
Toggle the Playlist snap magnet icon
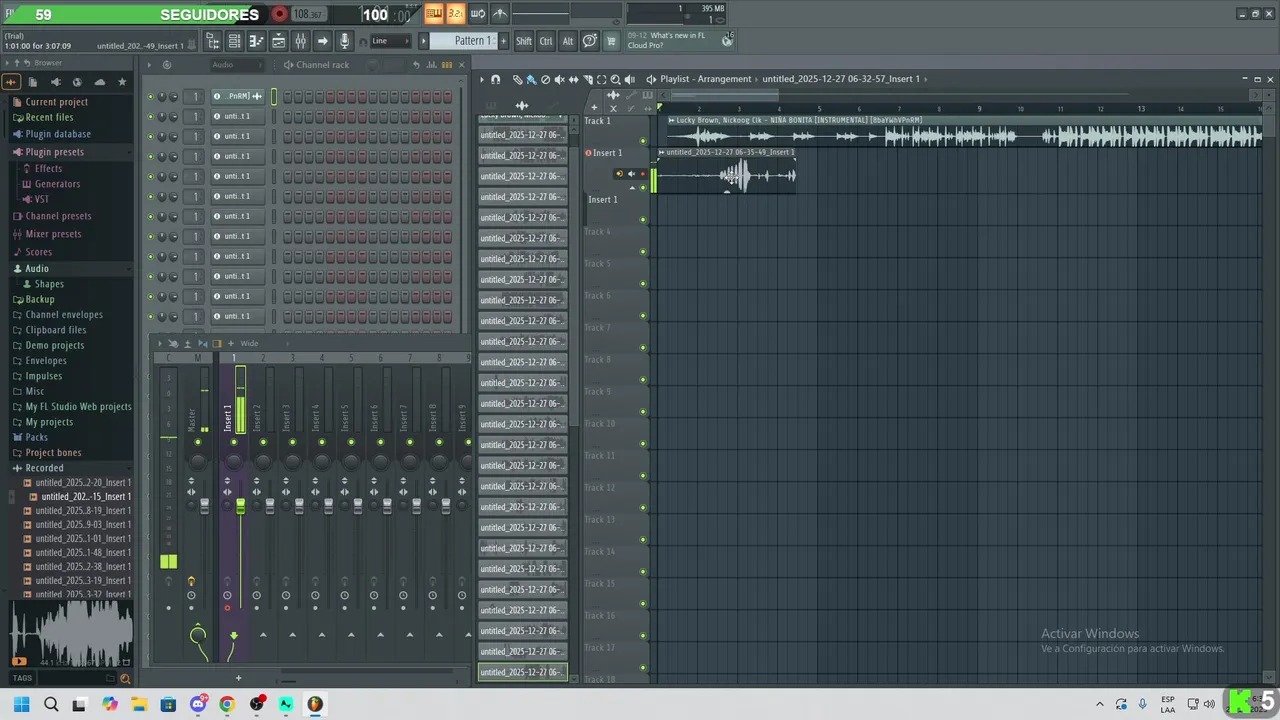(x=496, y=79)
